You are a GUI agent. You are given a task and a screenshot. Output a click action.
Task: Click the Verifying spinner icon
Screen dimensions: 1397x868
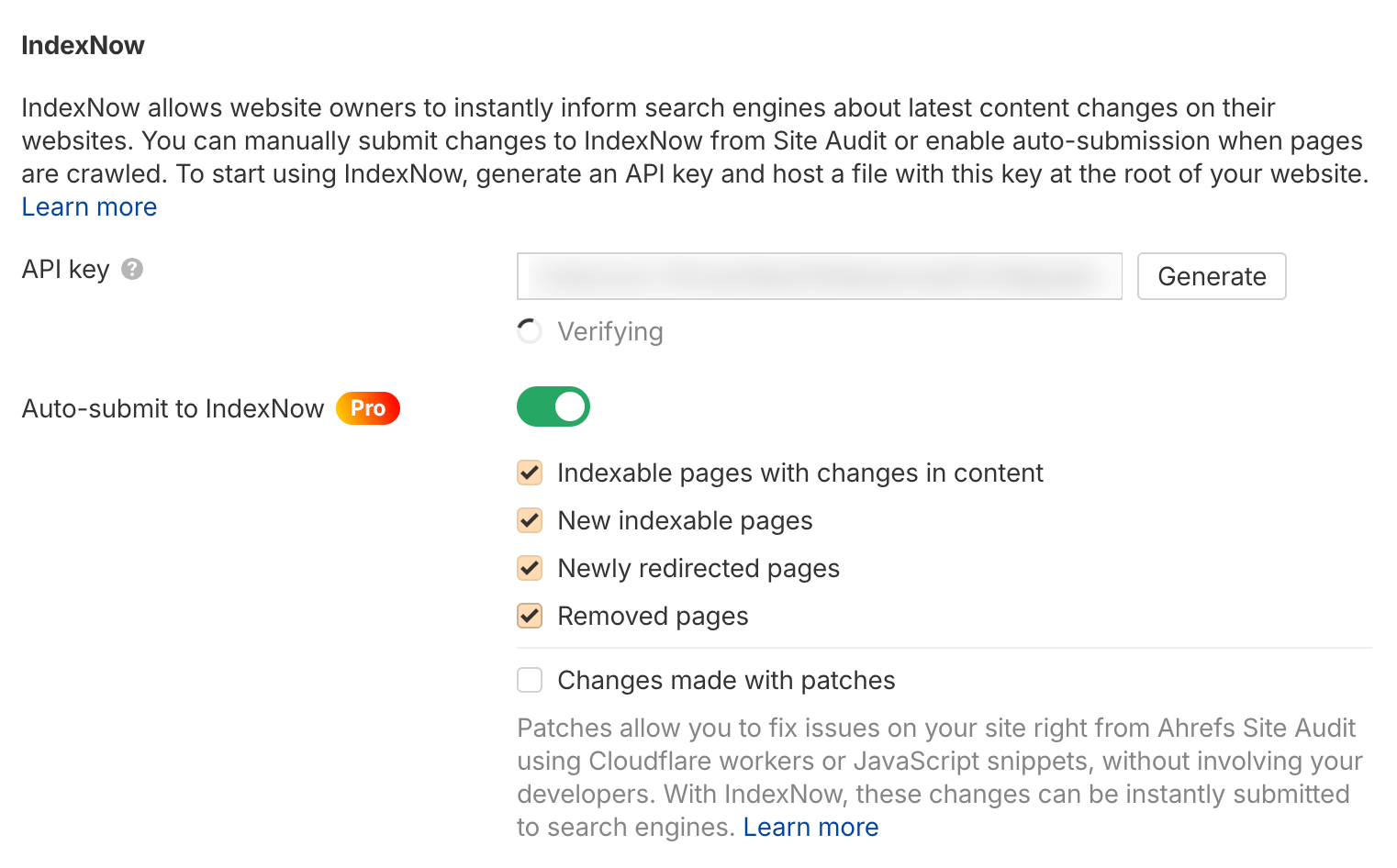click(530, 330)
